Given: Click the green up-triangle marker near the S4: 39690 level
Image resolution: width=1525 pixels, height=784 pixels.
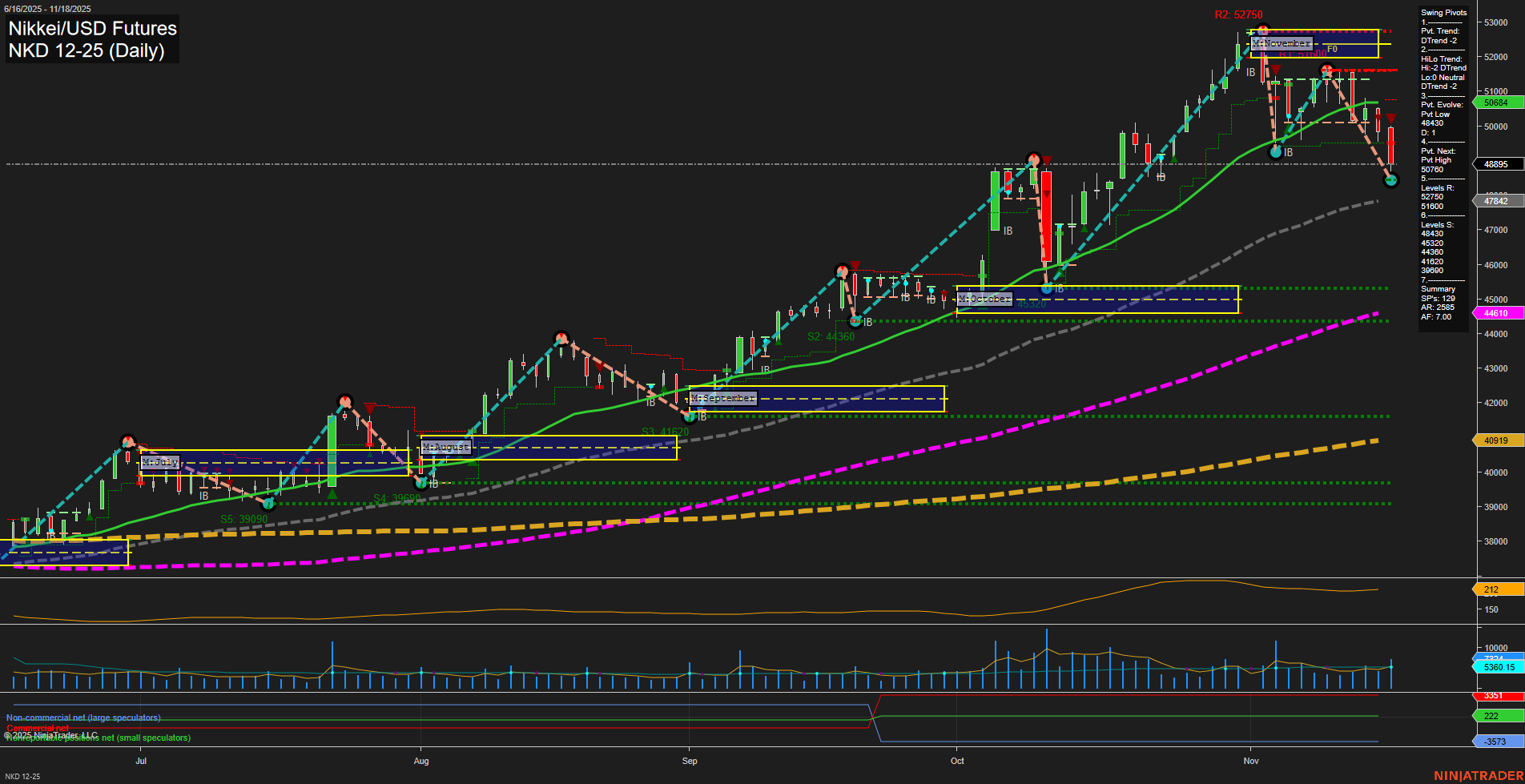Looking at the screenshot, I should (333, 494).
